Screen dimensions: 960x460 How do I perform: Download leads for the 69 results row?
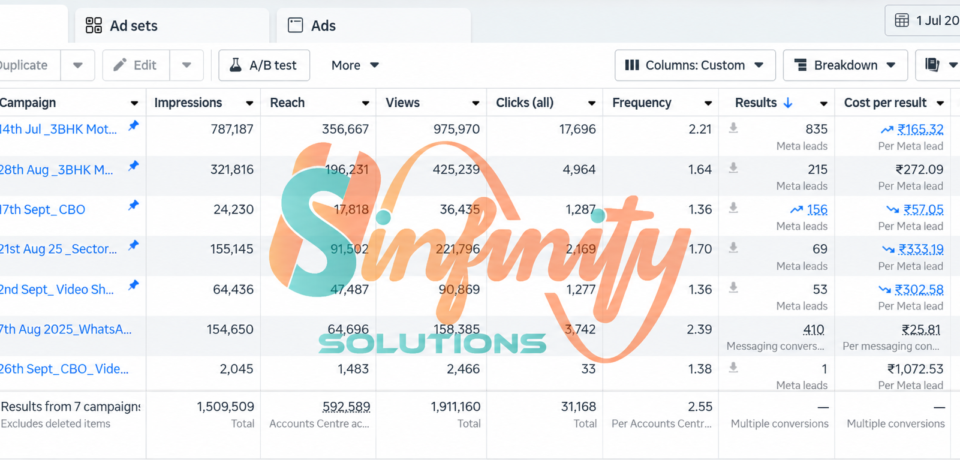click(x=733, y=247)
